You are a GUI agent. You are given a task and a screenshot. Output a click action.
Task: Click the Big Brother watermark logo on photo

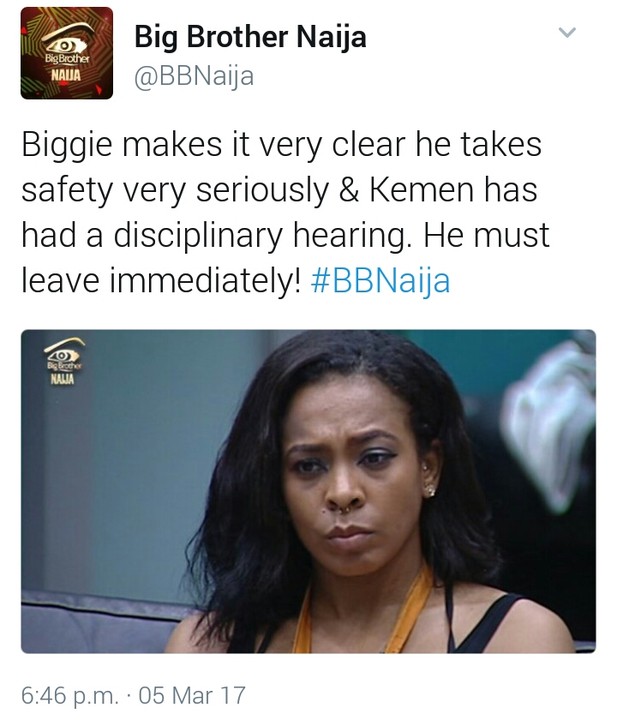[x=64, y=361]
